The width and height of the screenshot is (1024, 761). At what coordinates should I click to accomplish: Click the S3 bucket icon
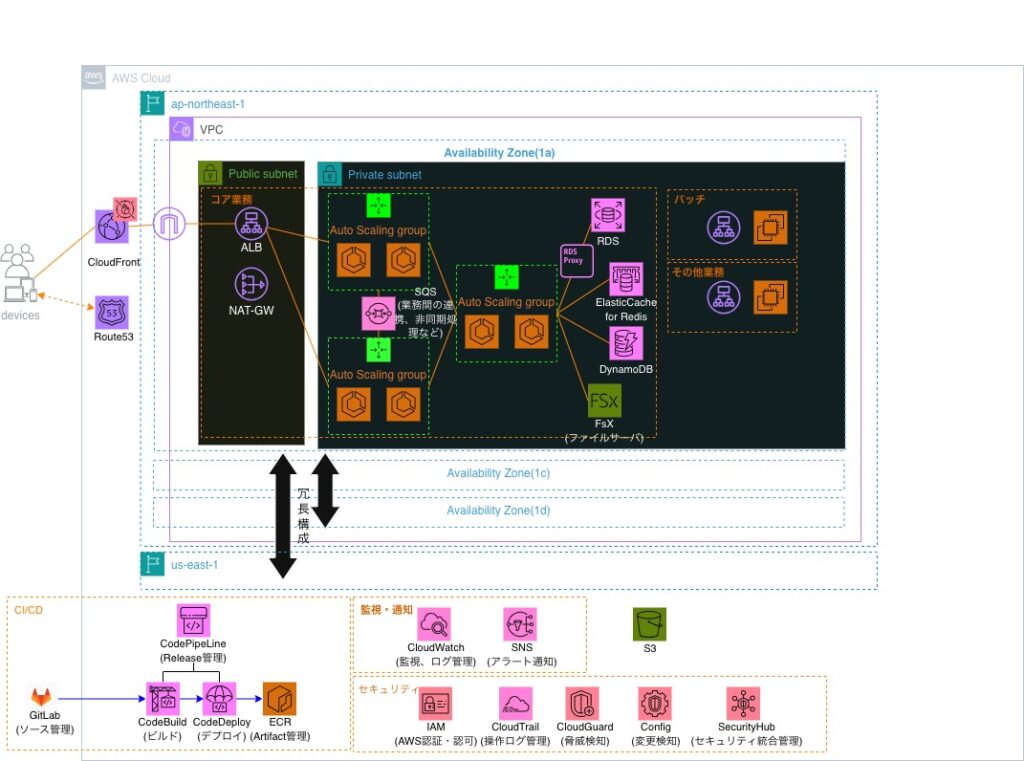click(x=649, y=625)
